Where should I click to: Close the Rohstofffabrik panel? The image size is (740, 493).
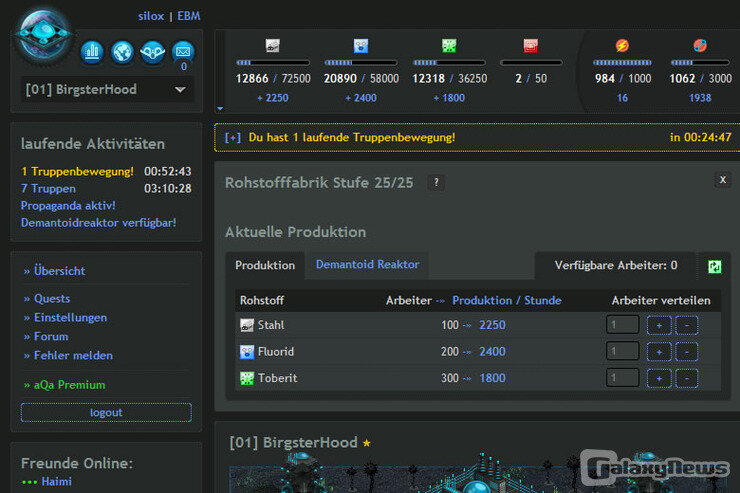(x=722, y=179)
